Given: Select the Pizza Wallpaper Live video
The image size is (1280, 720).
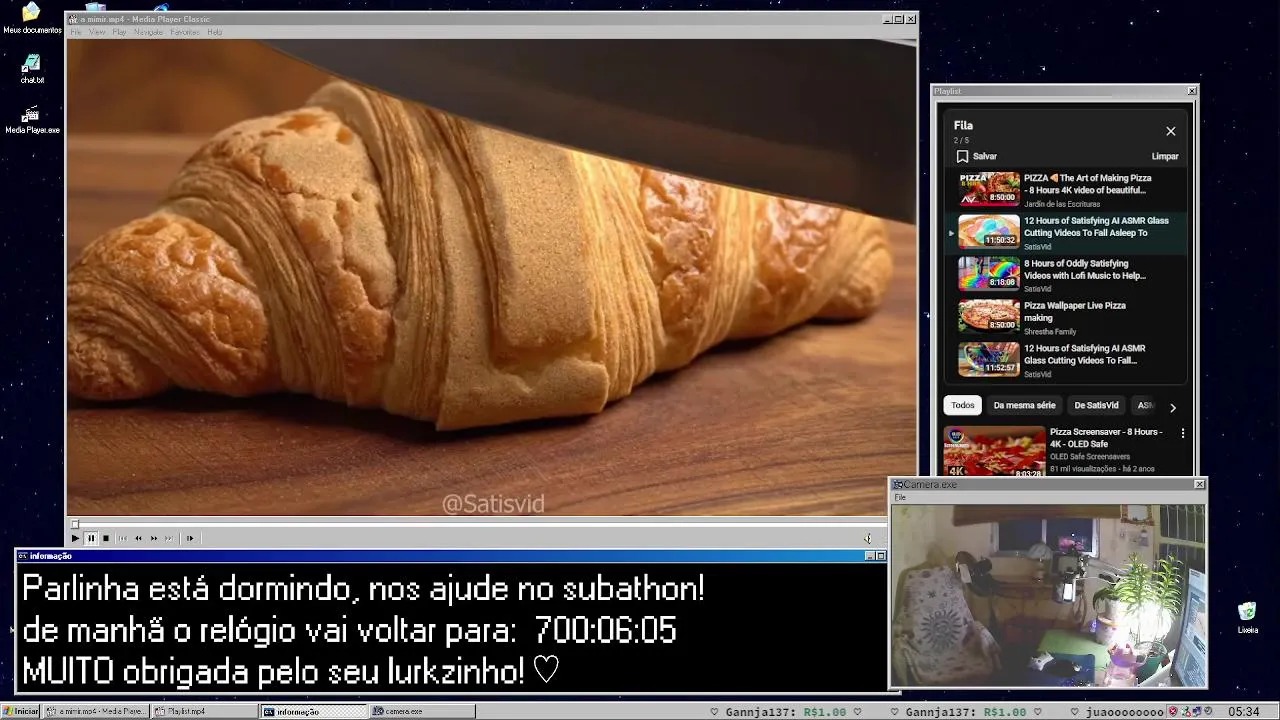Looking at the screenshot, I should point(1066,317).
